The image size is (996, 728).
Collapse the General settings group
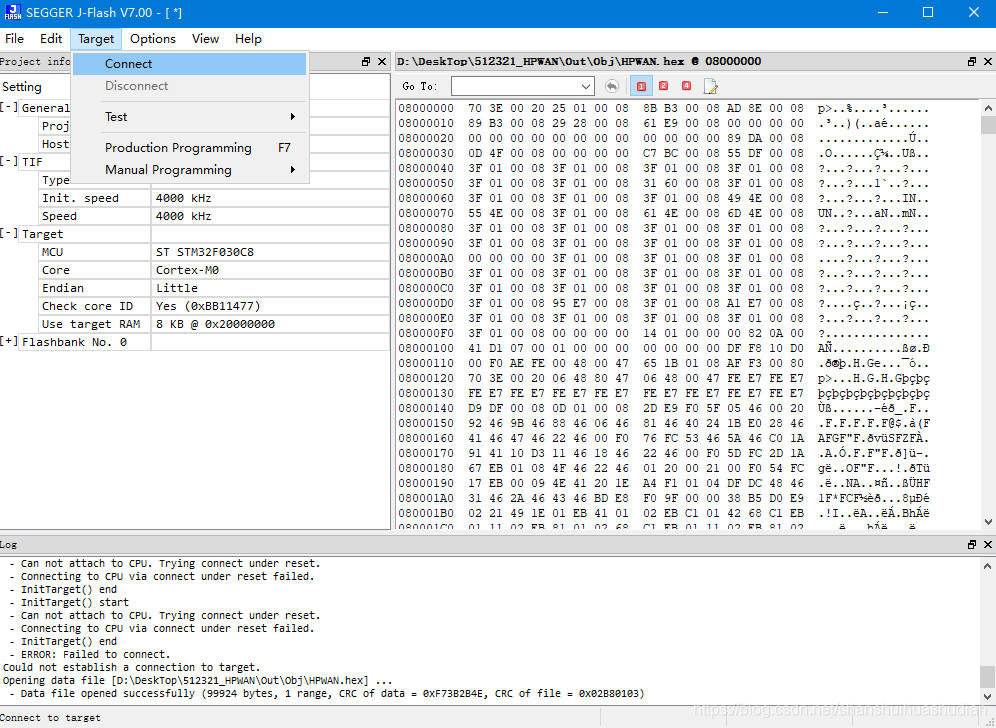pos(9,107)
